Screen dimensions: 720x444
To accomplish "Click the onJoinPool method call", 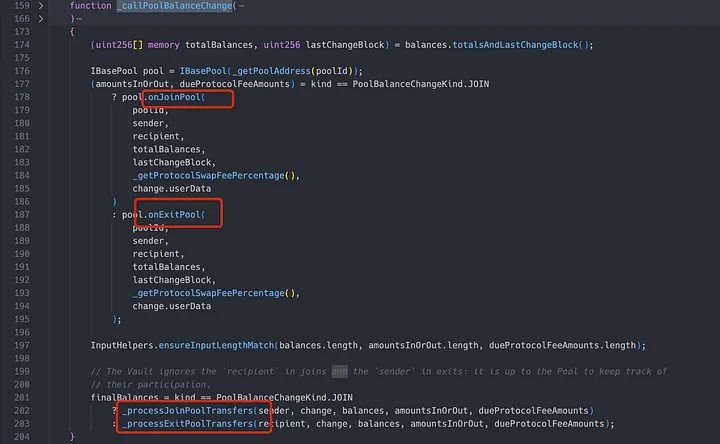I will [x=176, y=98].
